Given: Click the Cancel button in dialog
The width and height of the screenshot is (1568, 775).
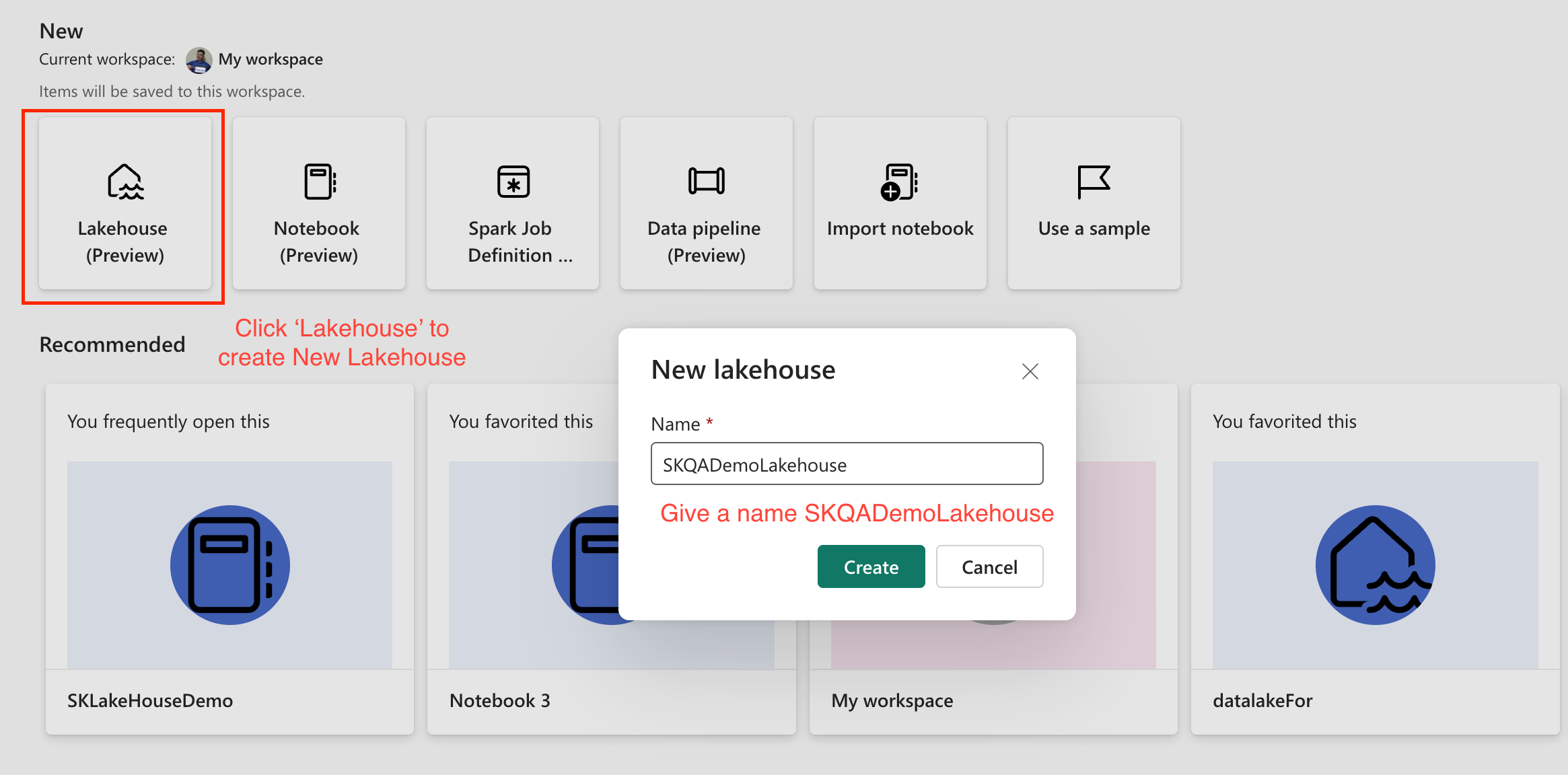Looking at the screenshot, I should click(988, 566).
